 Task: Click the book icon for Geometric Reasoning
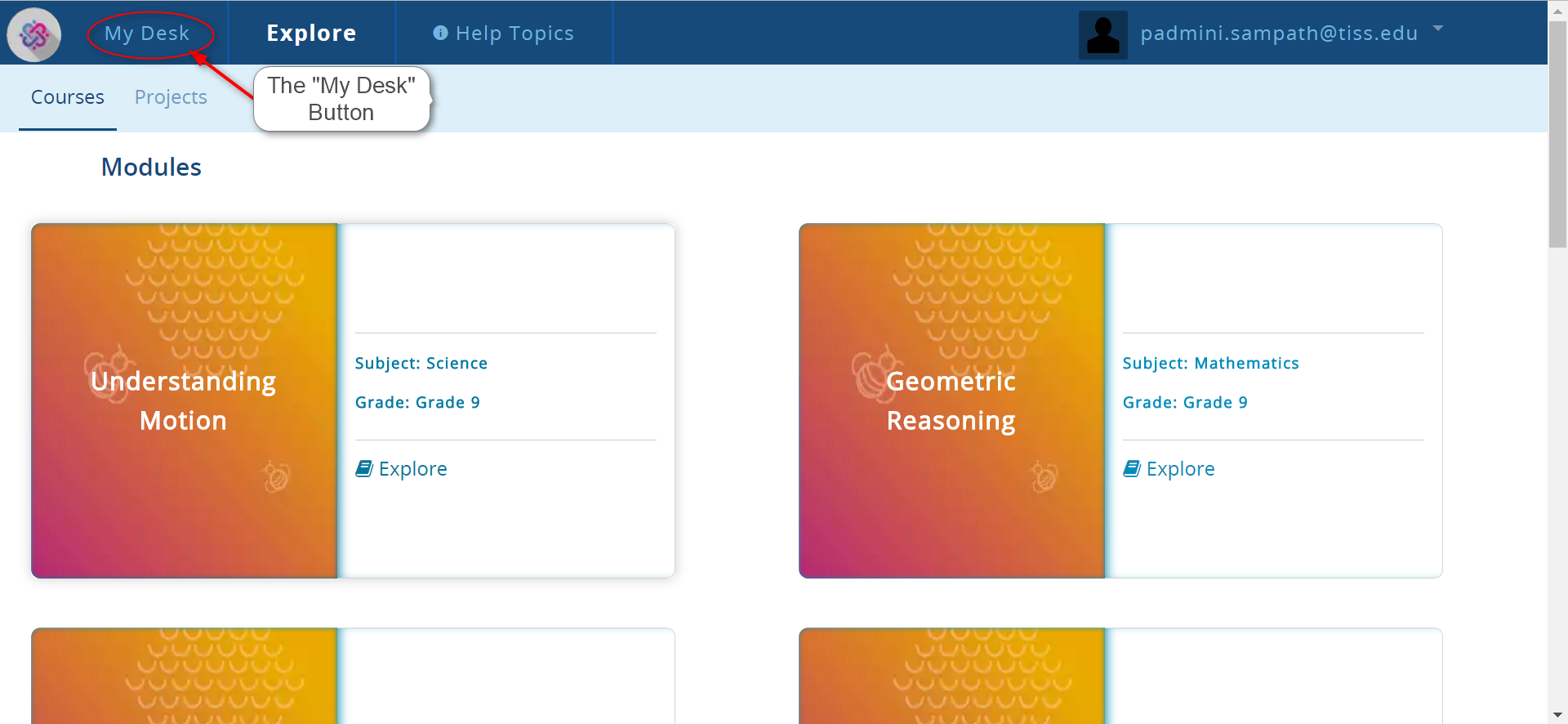tap(1132, 468)
